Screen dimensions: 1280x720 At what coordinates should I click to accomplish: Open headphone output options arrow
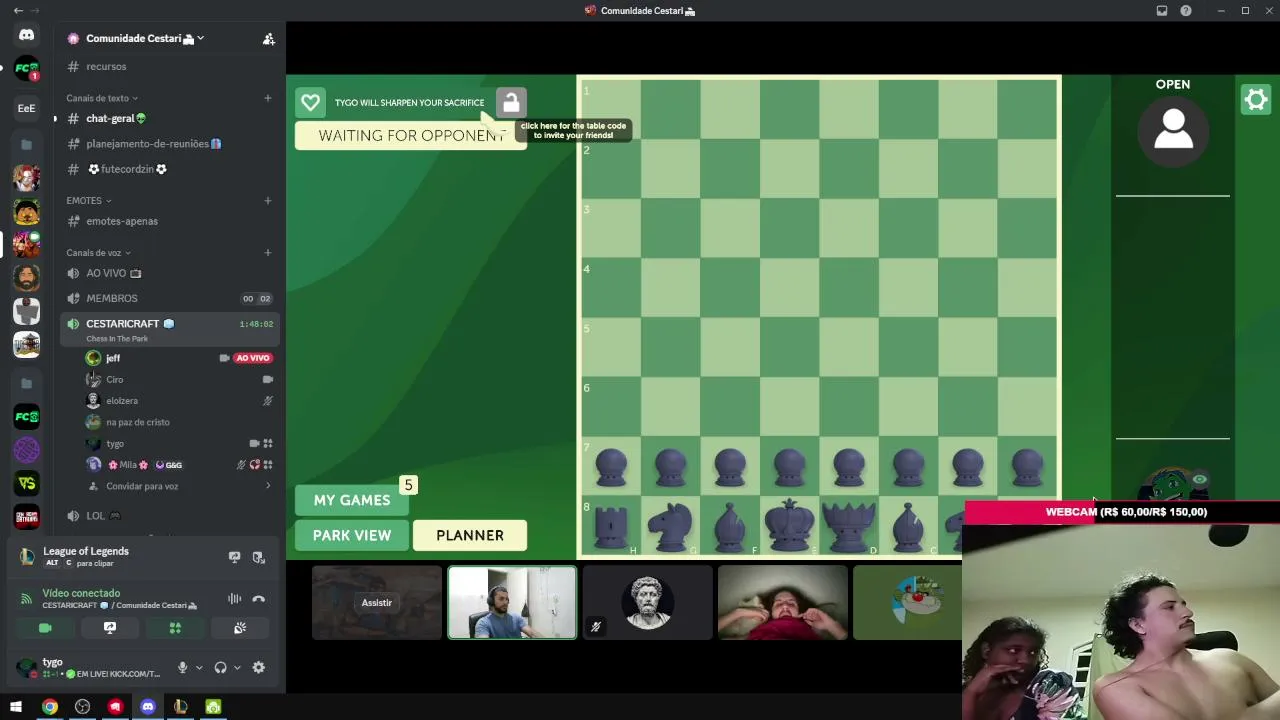tap(237, 668)
